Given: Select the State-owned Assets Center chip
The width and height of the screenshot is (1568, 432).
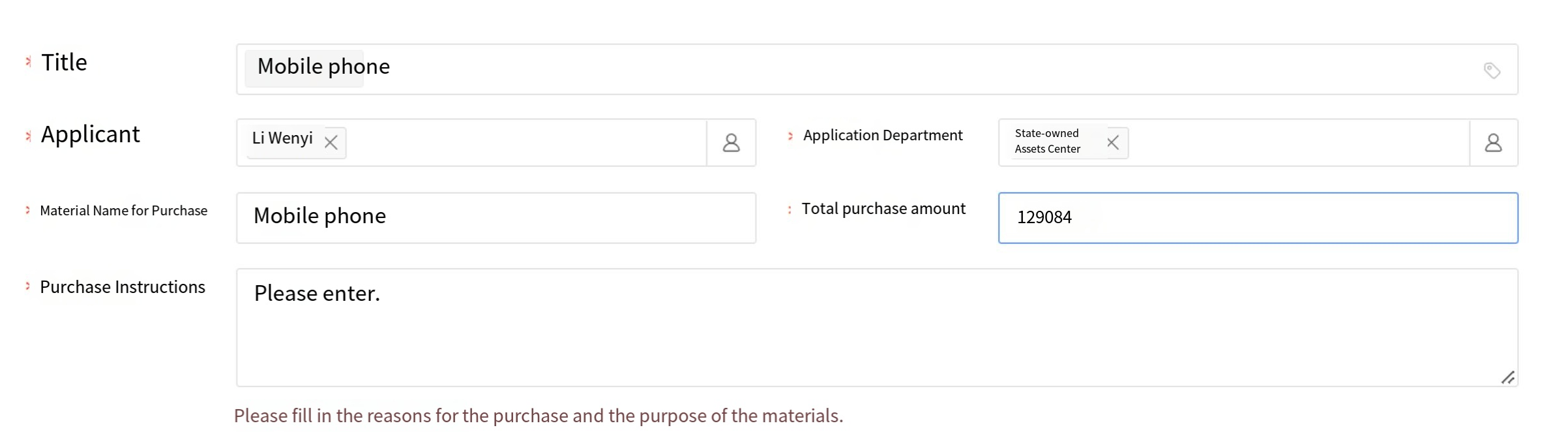Looking at the screenshot, I should click(x=1047, y=142).
